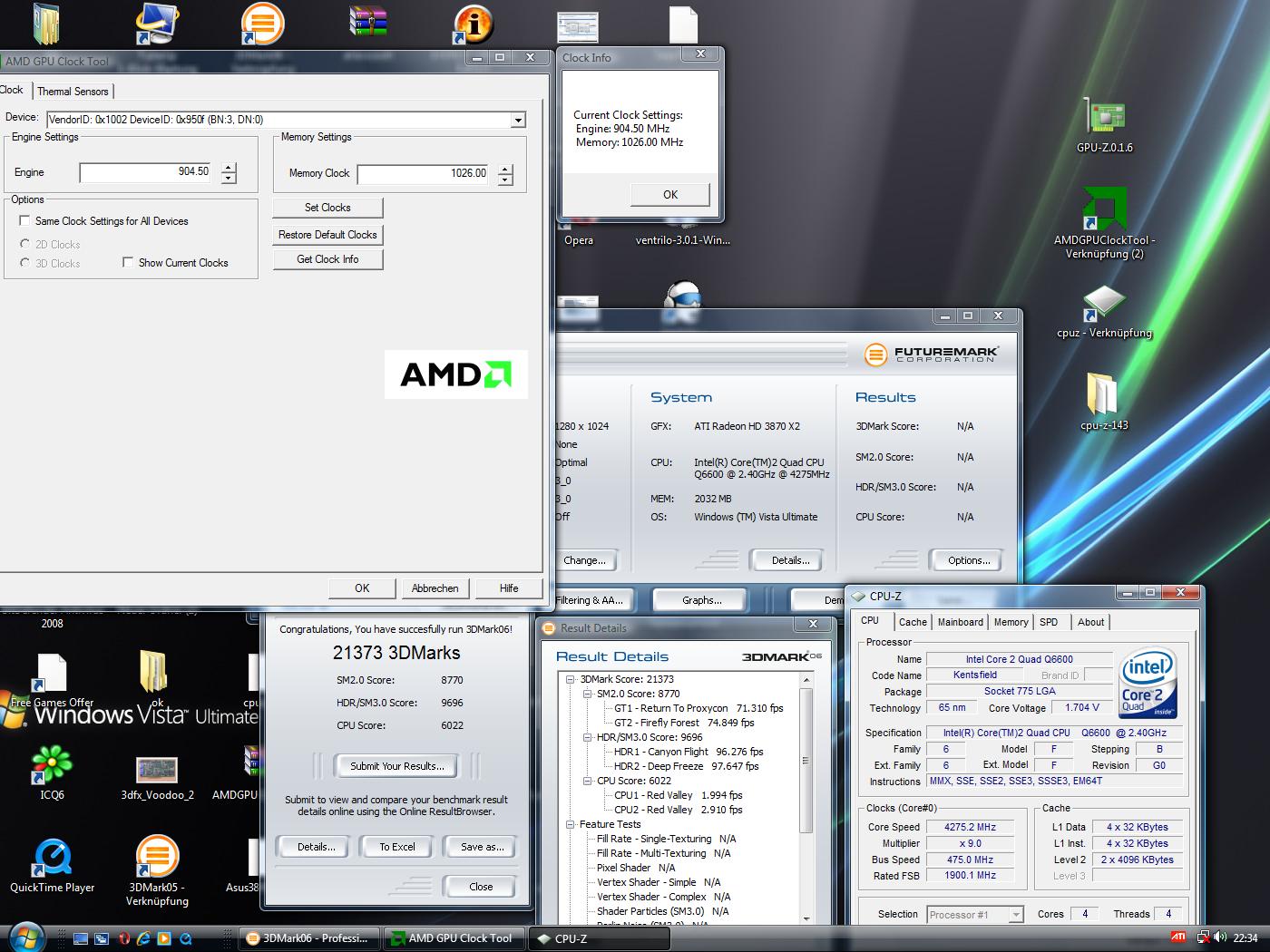Click Restore Default Clocks
Viewport: 1270px width, 952px height.
click(327, 235)
